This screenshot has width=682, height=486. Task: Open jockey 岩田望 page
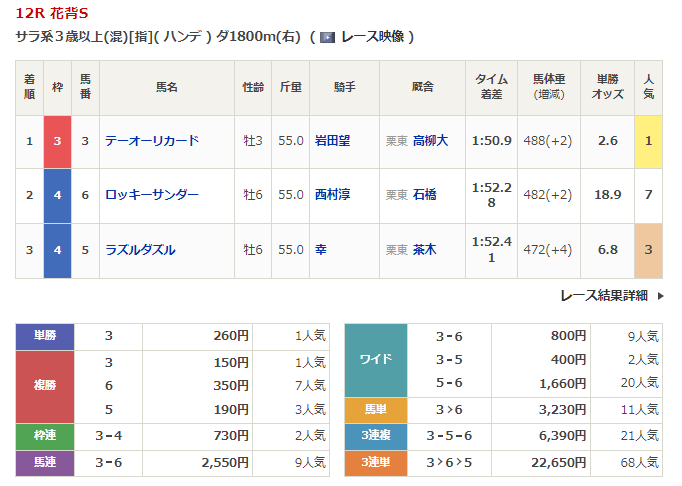click(333, 141)
